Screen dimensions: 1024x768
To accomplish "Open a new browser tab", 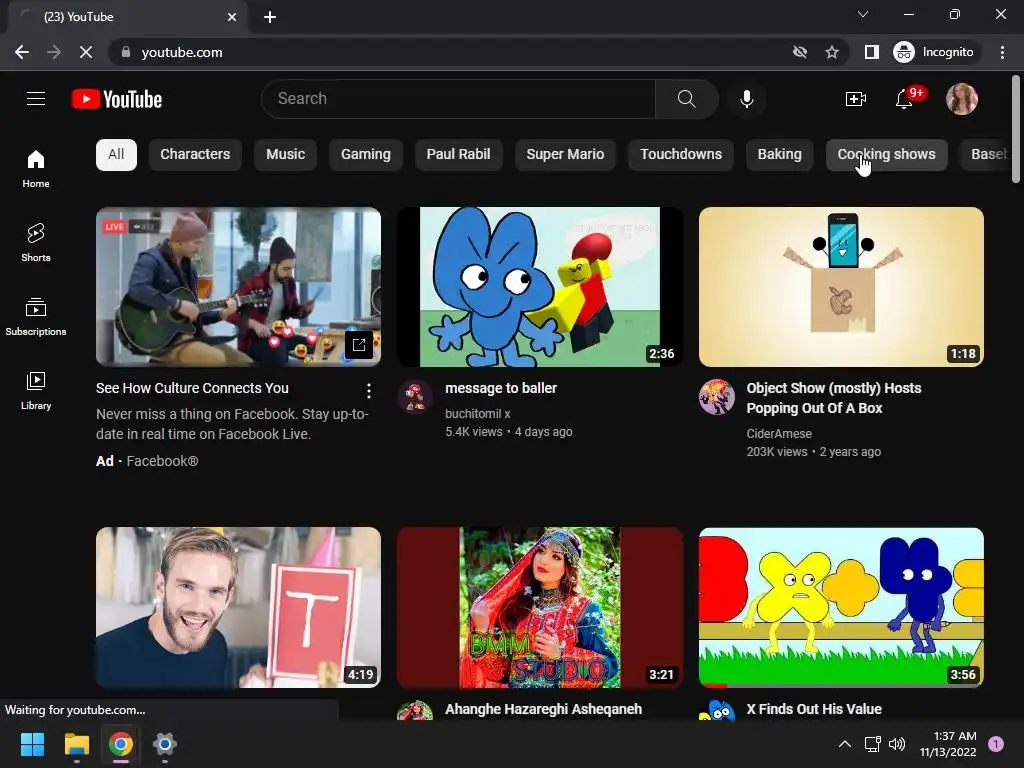I will coord(270,17).
